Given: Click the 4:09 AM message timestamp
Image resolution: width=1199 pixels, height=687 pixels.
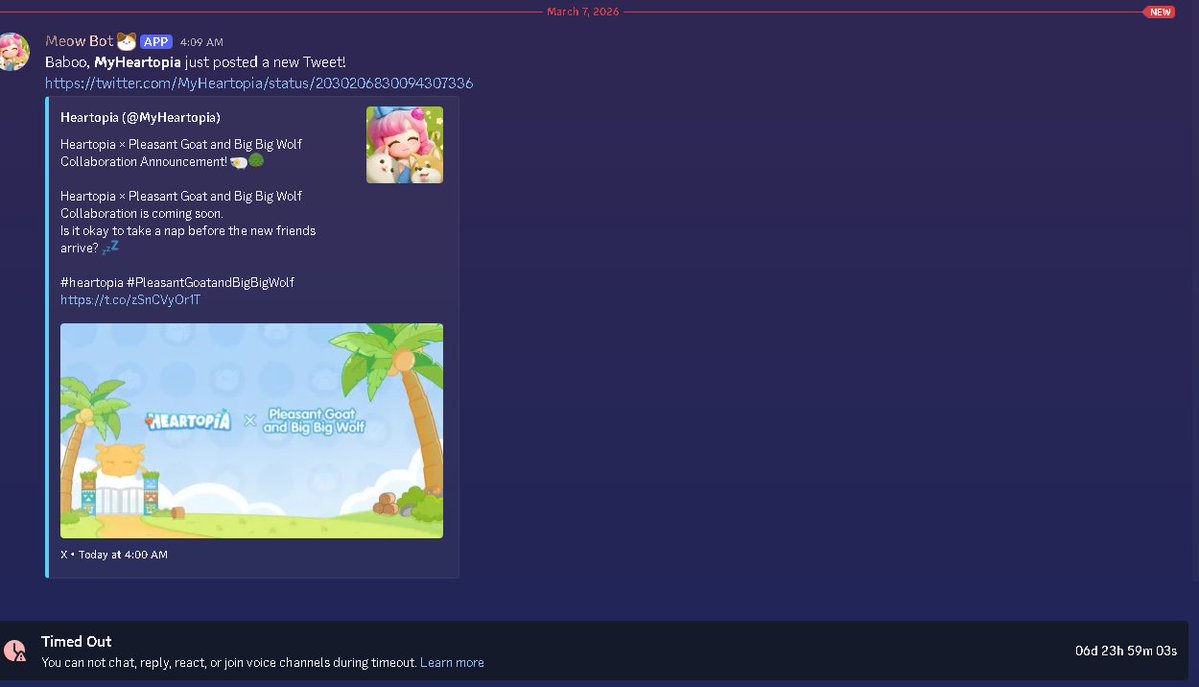Looking at the screenshot, I should (202, 43).
